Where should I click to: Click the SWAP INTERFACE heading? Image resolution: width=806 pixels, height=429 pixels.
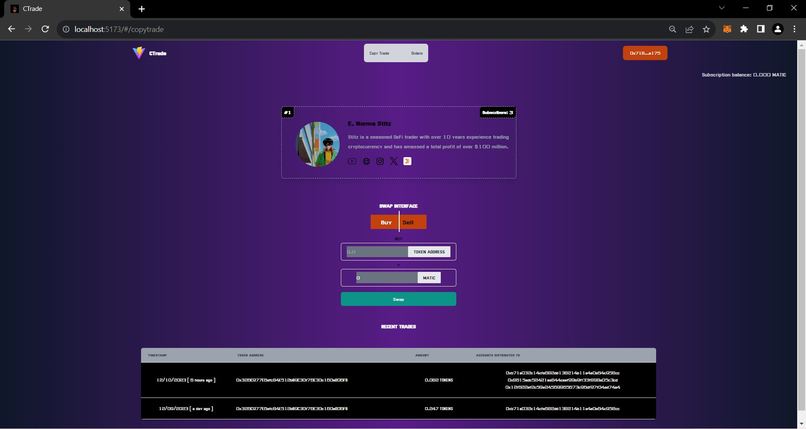[x=398, y=206]
